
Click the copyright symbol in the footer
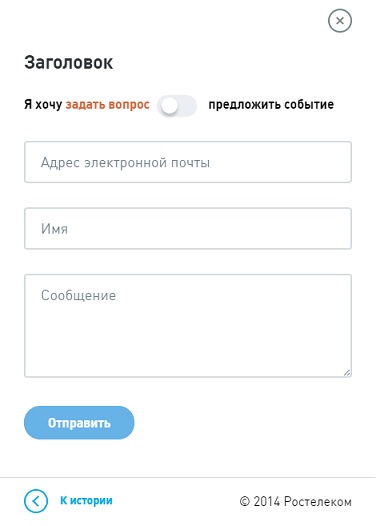tap(245, 502)
